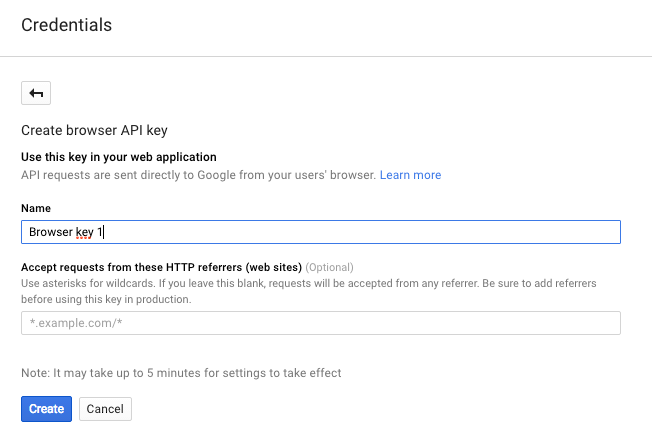Image resolution: width=652 pixels, height=436 pixels.
Task: Cancel API key creation
Action: [105, 409]
